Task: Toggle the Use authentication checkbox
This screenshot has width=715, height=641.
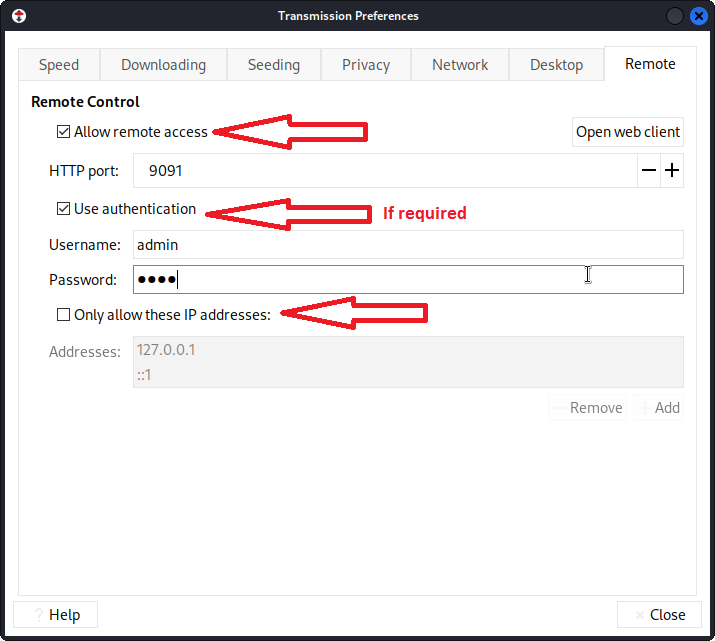Action: click(x=64, y=209)
